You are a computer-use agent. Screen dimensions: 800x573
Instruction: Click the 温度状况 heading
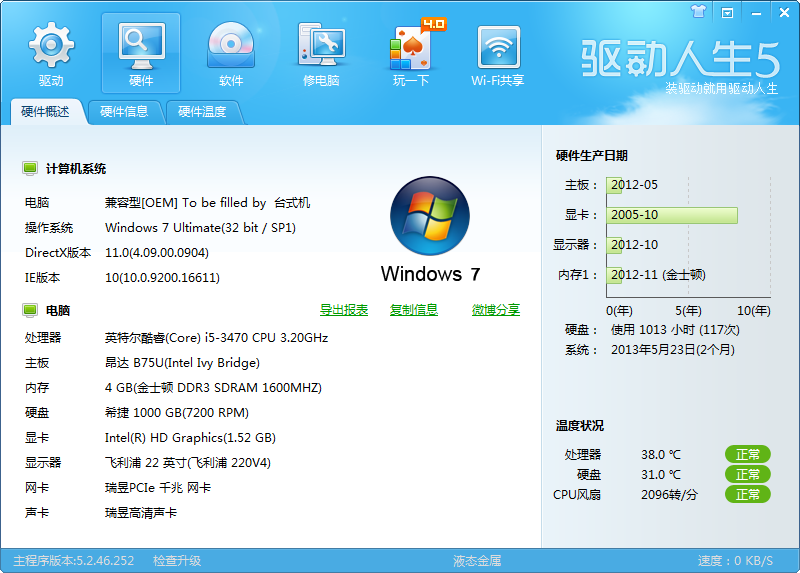580,426
